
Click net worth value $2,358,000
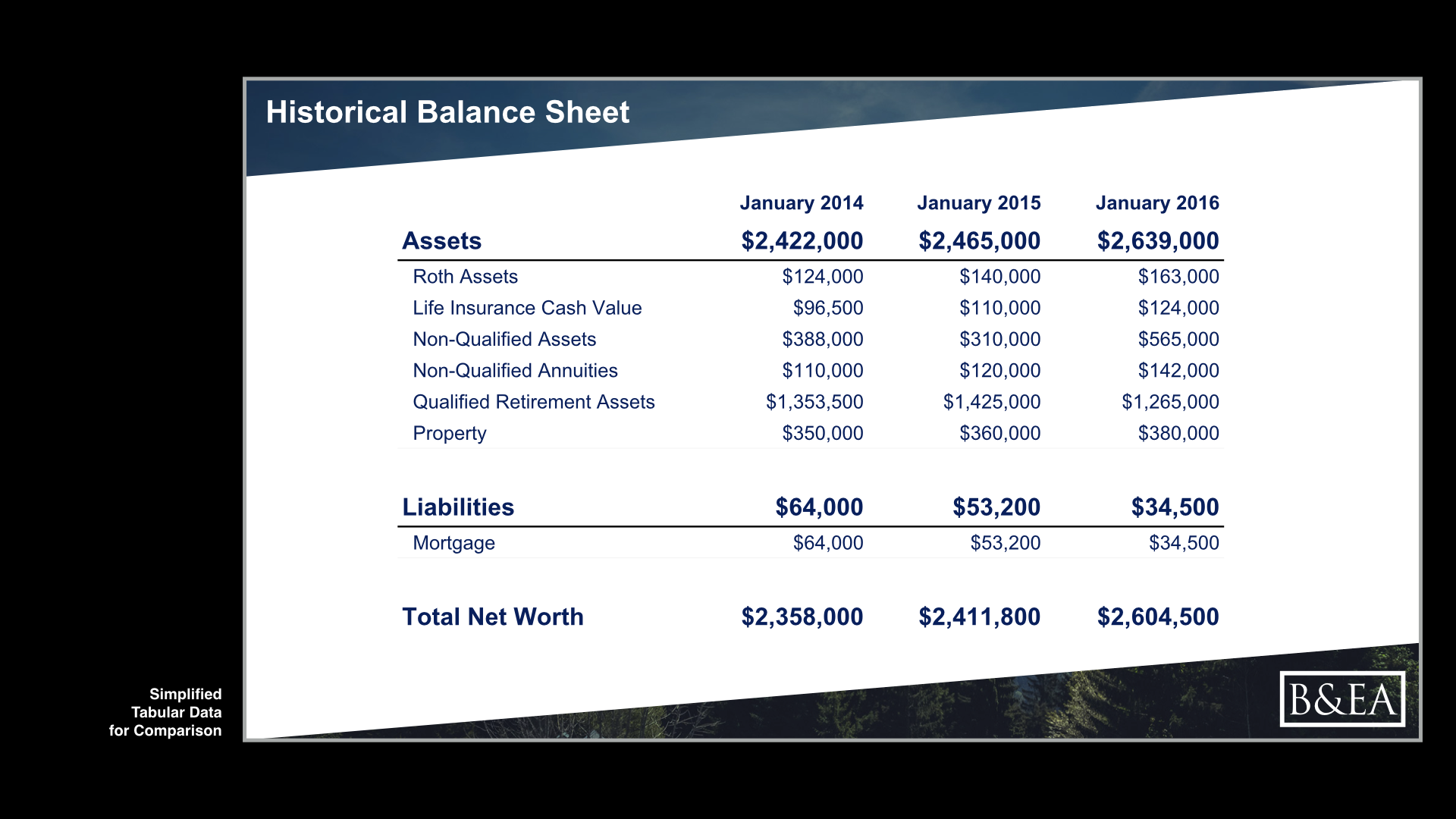point(802,617)
